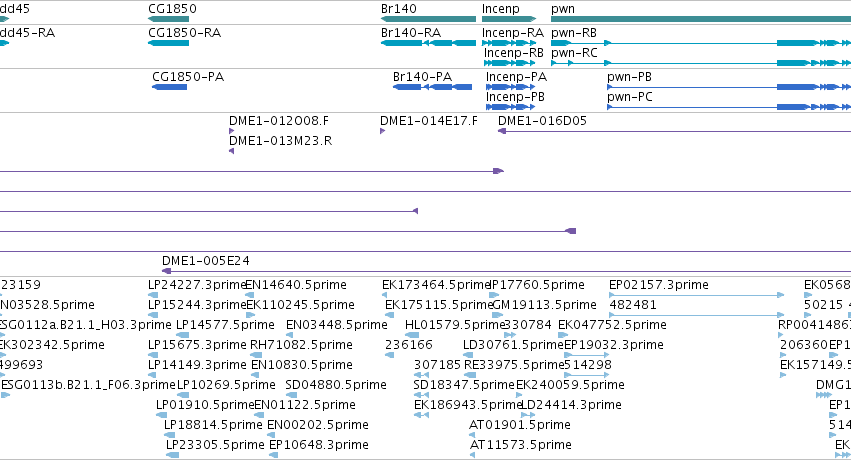Select the Incenp-RA transcript label

tap(512, 33)
